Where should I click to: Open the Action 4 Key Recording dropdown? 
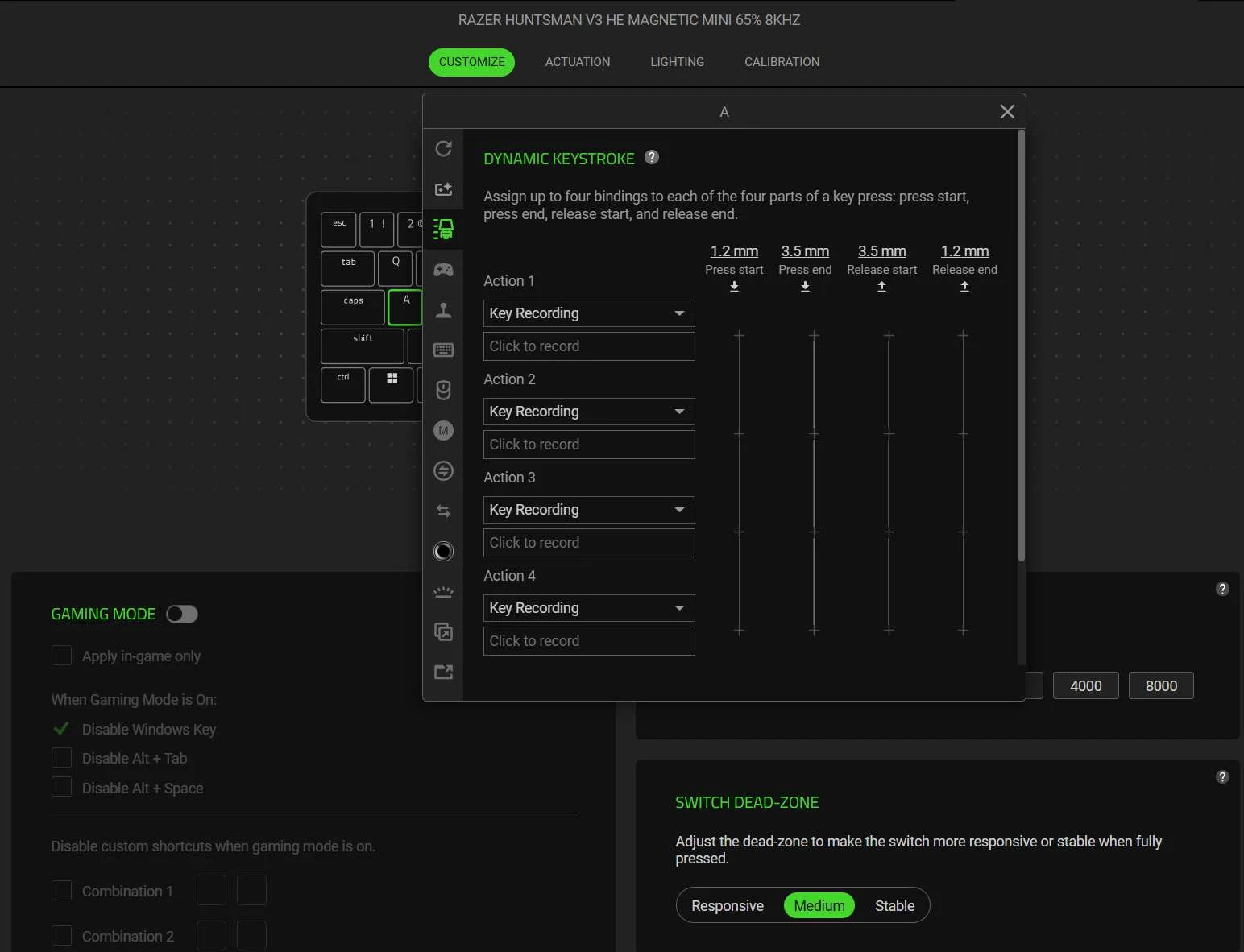[589, 608]
